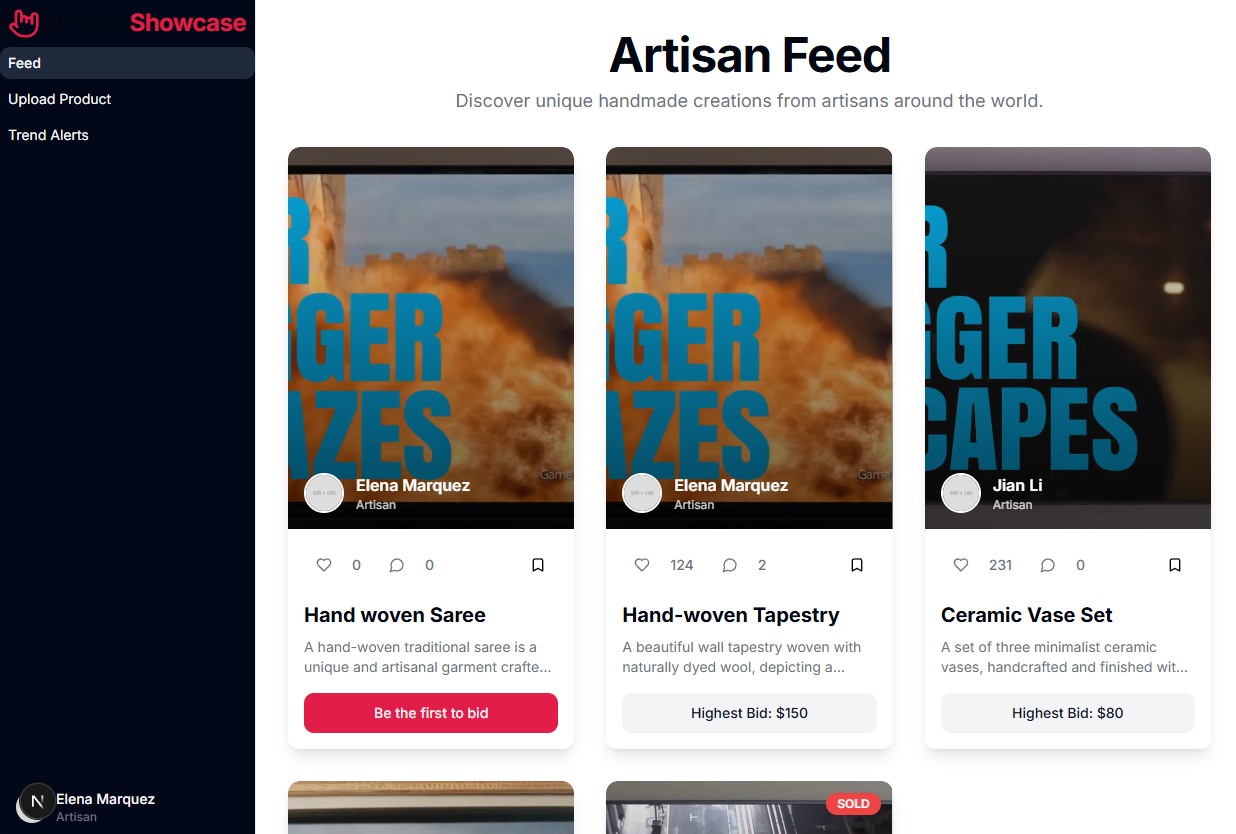The image size is (1236, 834).
Task: Open comments on Hand woven Saree
Action: (x=396, y=565)
